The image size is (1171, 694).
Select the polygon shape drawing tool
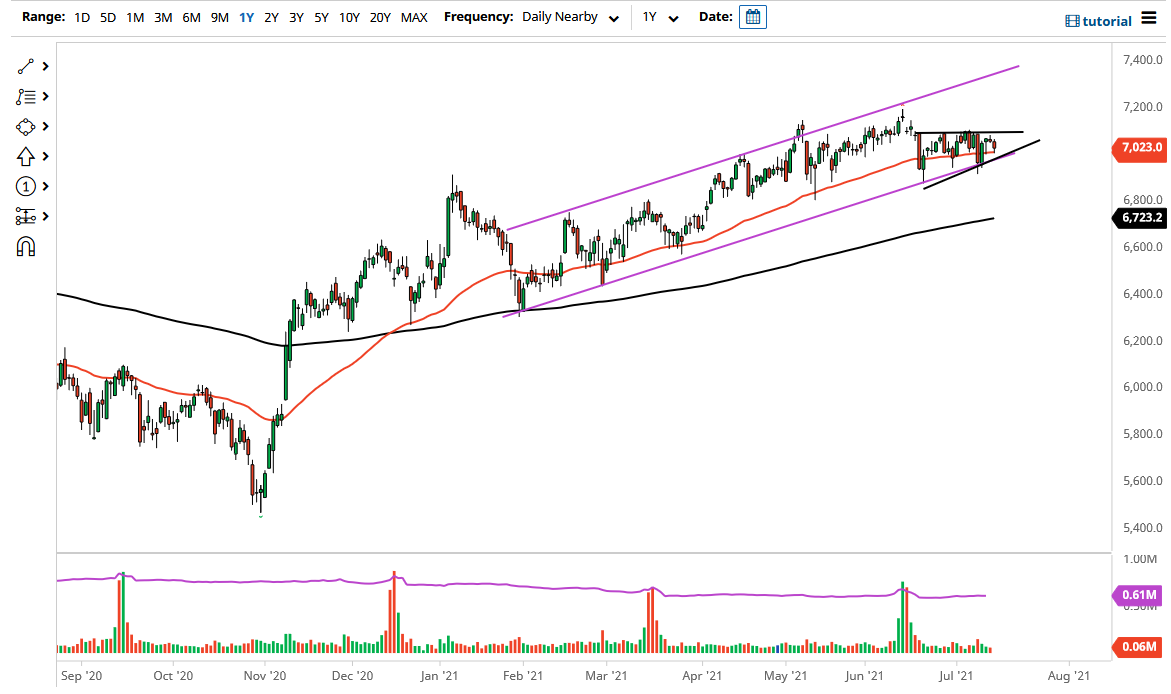[x=27, y=126]
